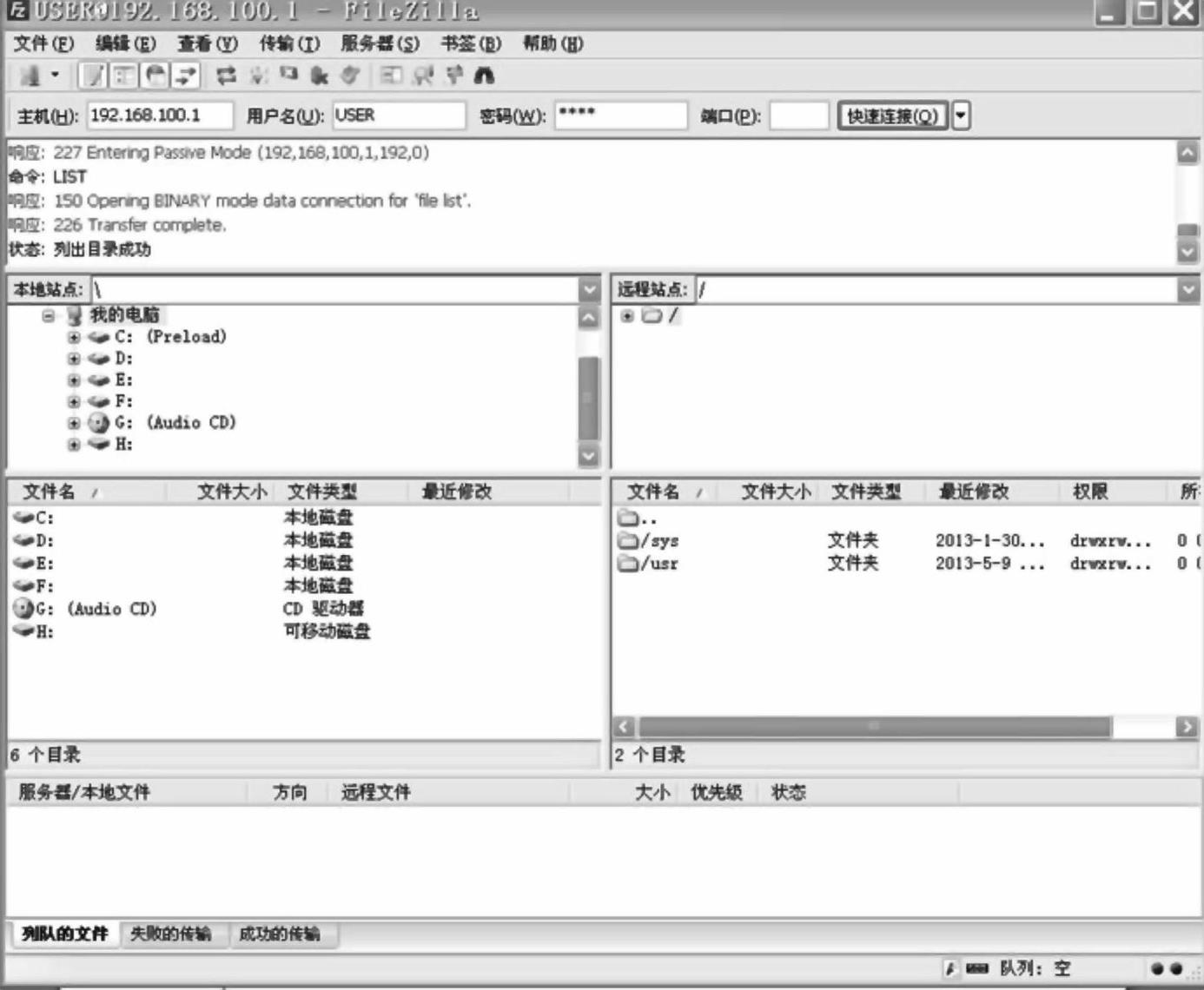Open the Site Manager dropdown arrow
Image resolution: width=1204 pixels, height=990 pixels.
pos(55,76)
